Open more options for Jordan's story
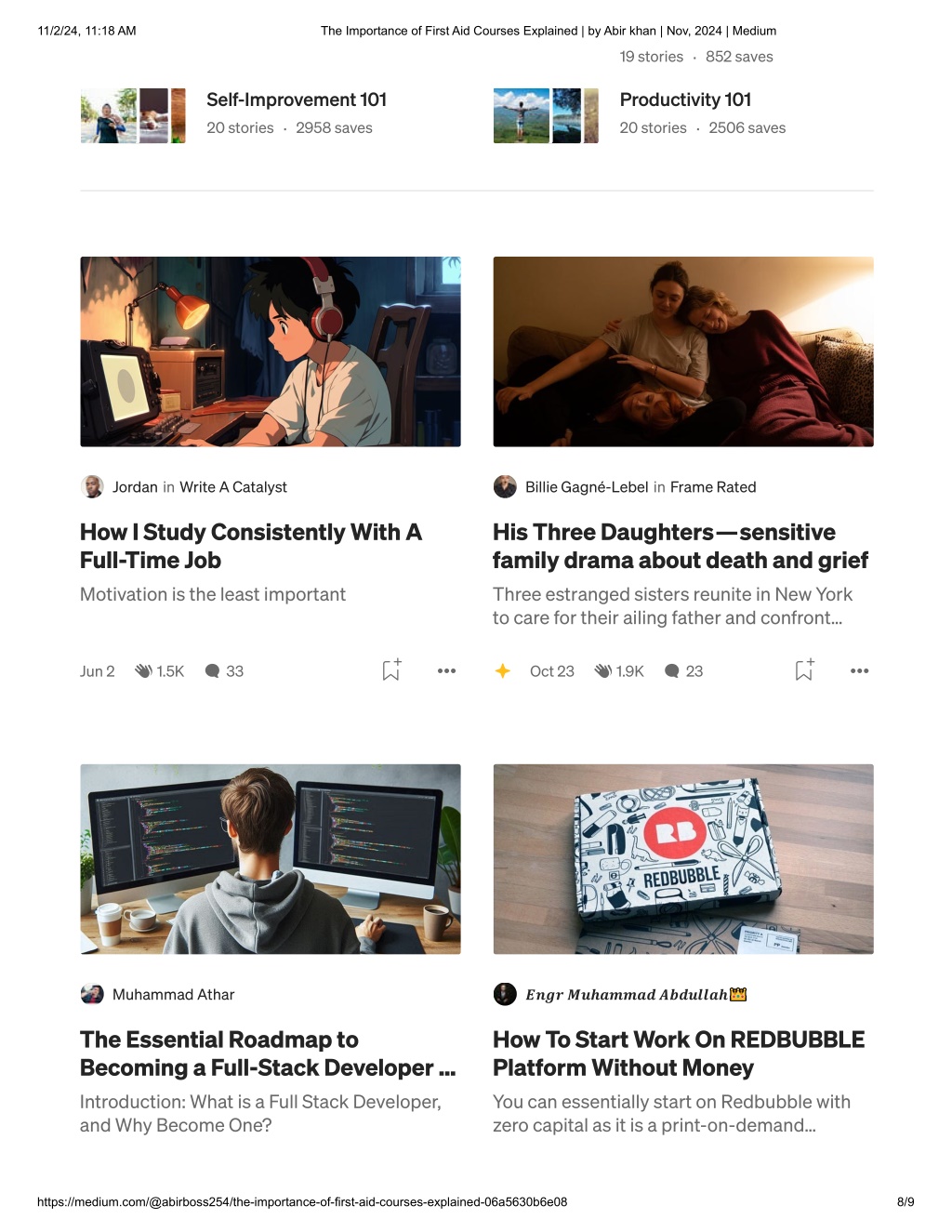The width and height of the screenshot is (952, 1232). 446,670
